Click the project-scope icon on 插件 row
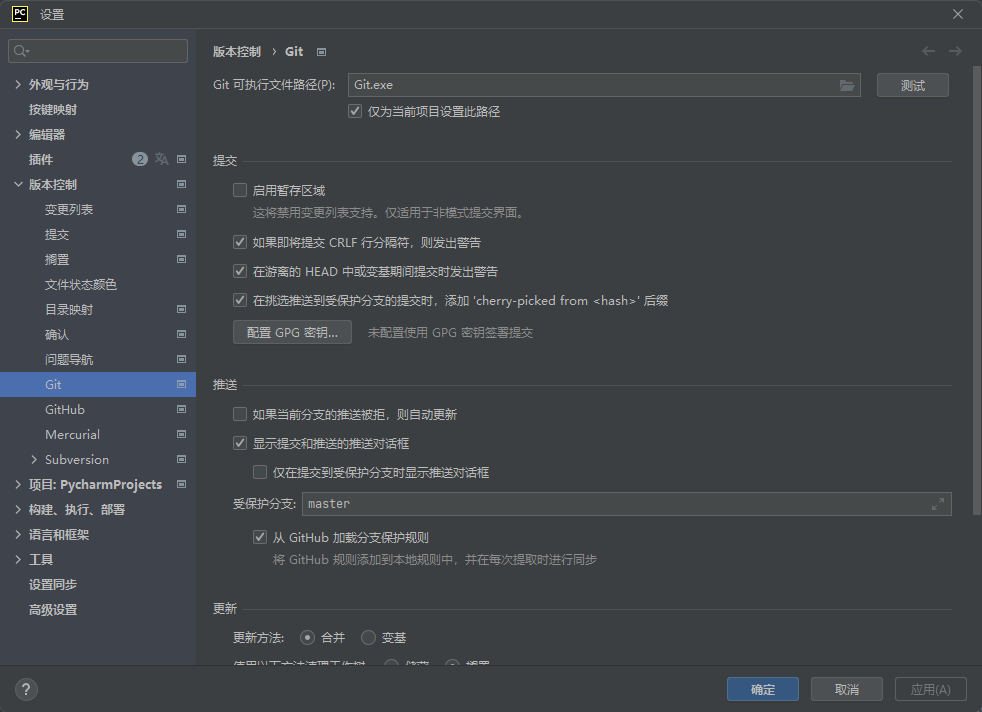The height and width of the screenshot is (712, 982). [x=182, y=159]
